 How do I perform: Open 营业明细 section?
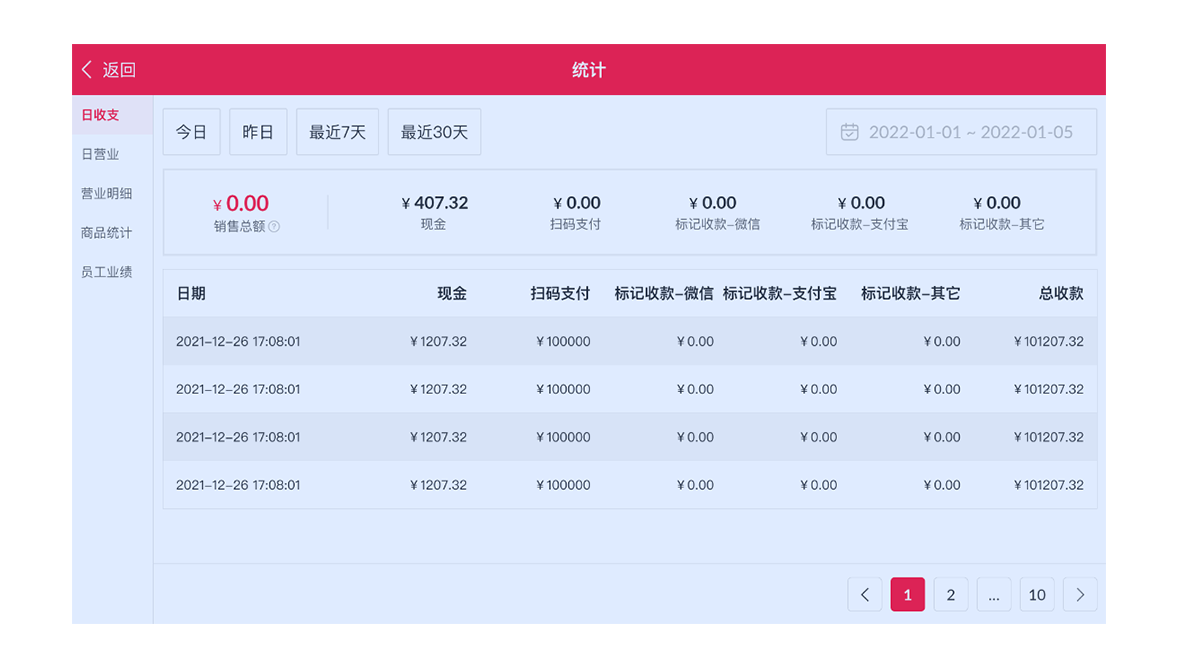106,193
